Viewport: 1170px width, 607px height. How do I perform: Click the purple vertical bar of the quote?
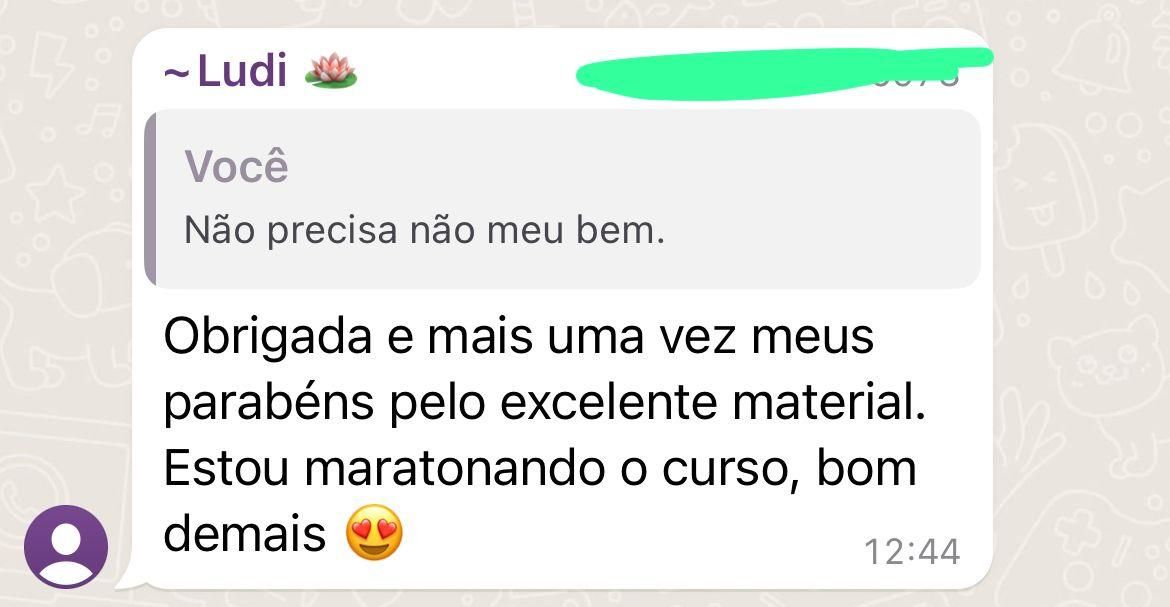click(x=149, y=199)
